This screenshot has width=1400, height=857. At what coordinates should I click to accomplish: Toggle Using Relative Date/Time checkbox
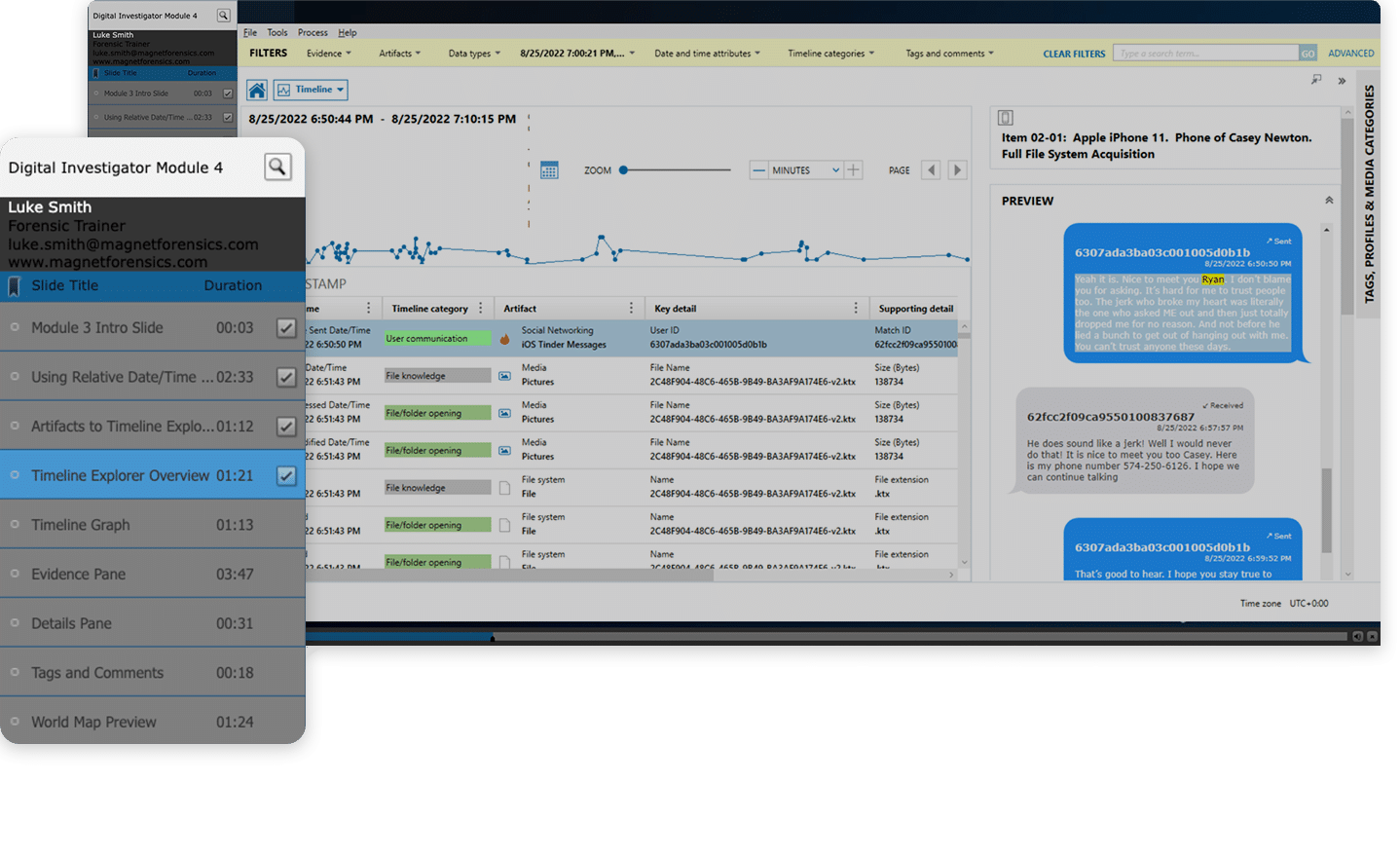pyautogui.click(x=286, y=377)
